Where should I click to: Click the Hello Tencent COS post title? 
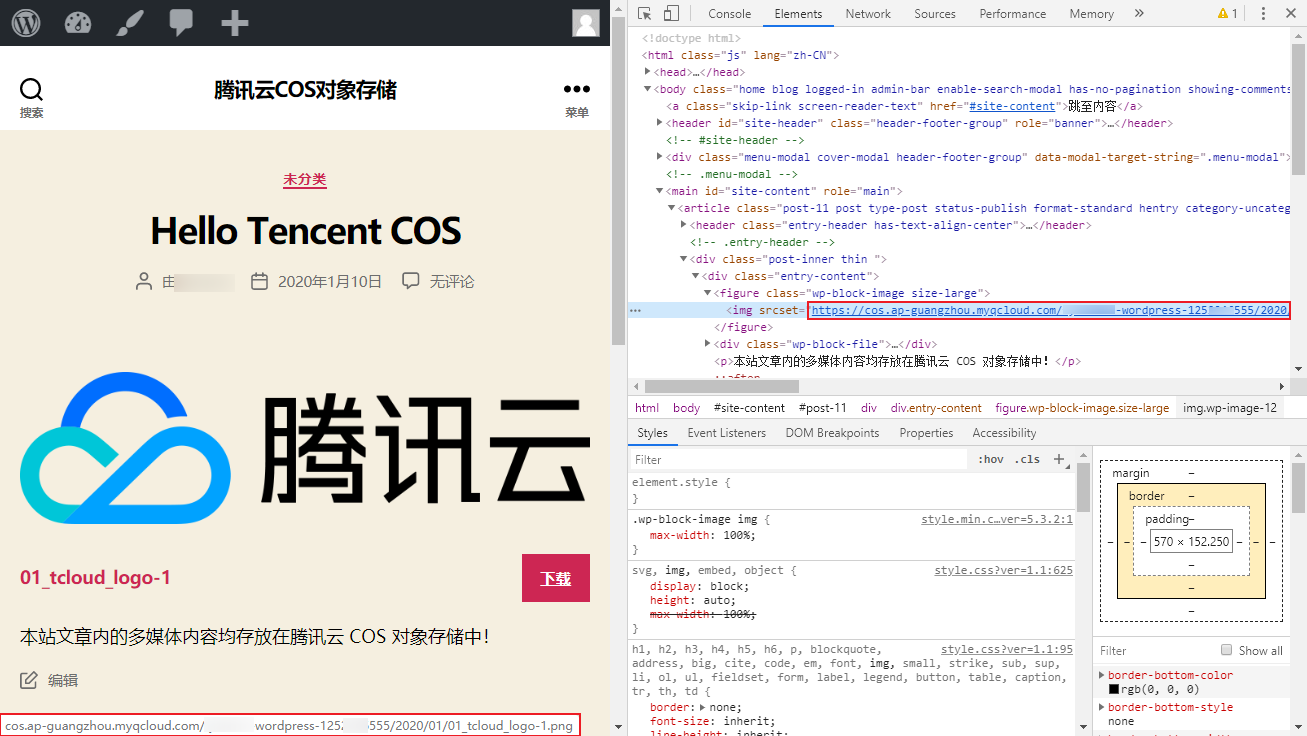coord(305,231)
